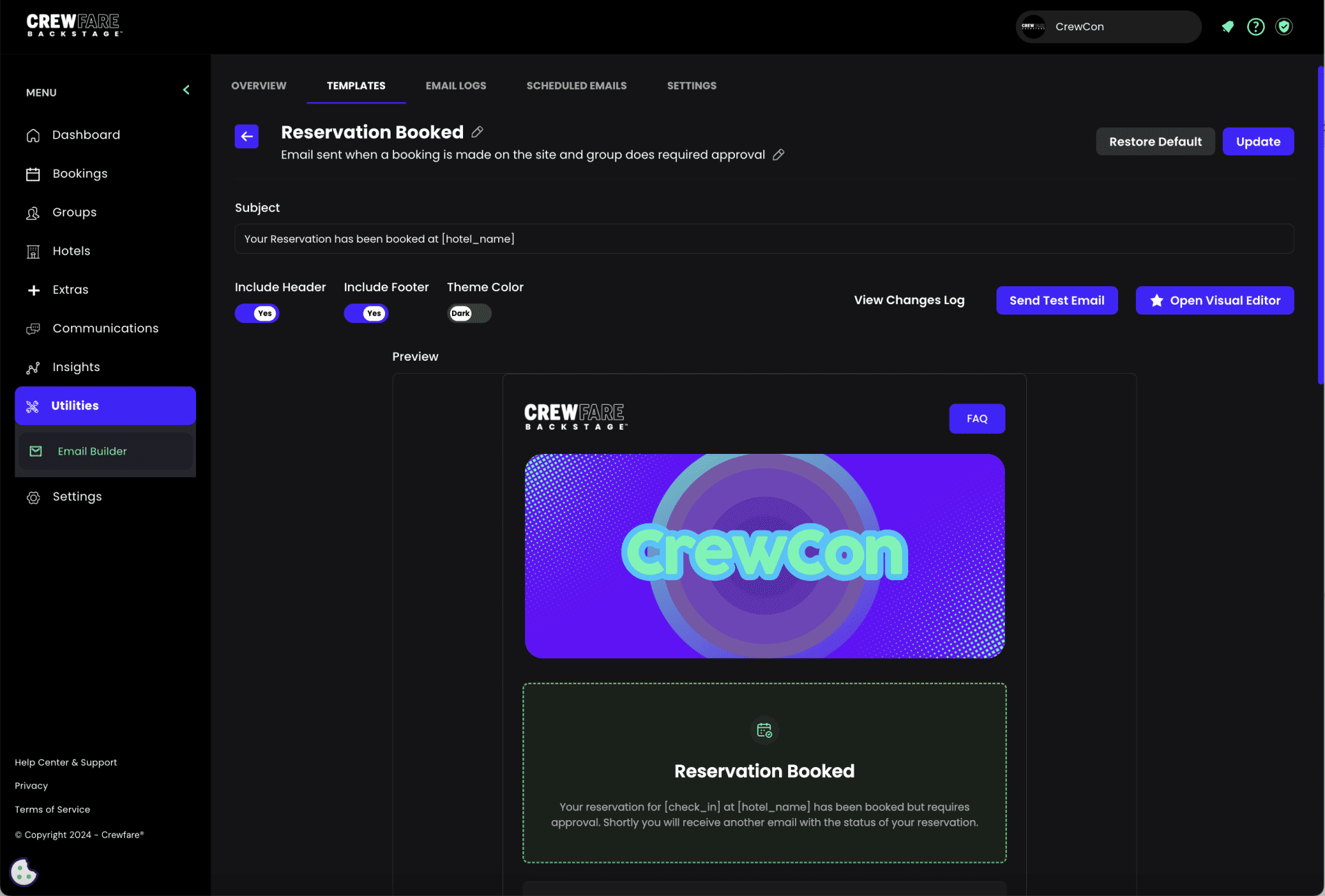Open Email Builder submenu item
The height and width of the screenshot is (896, 1325).
(x=105, y=451)
